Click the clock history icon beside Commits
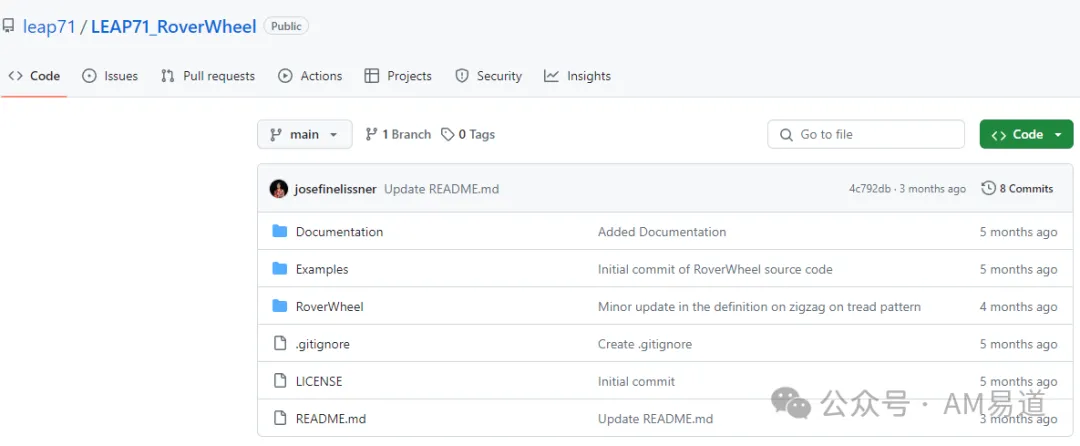The width and height of the screenshot is (1080, 446). point(988,188)
